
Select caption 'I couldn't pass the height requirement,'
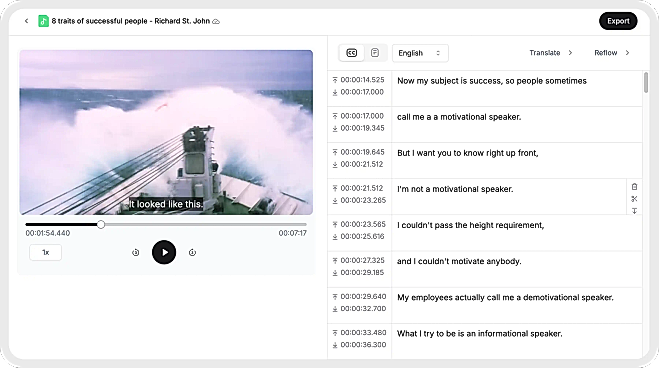pyautogui.click(x=471, y=226)
